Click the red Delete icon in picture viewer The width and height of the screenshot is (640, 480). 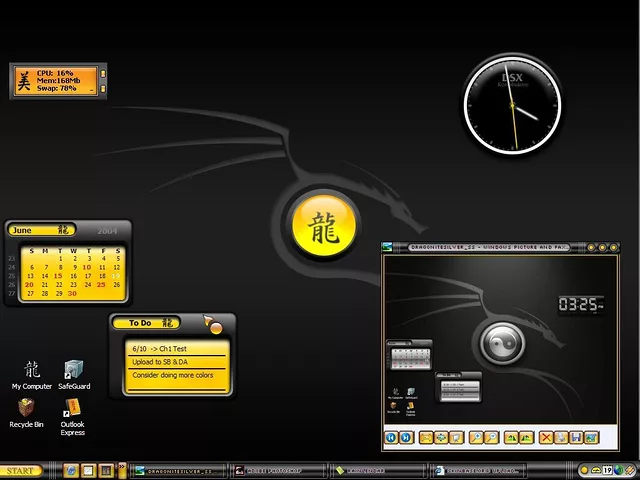pos(546,437)
